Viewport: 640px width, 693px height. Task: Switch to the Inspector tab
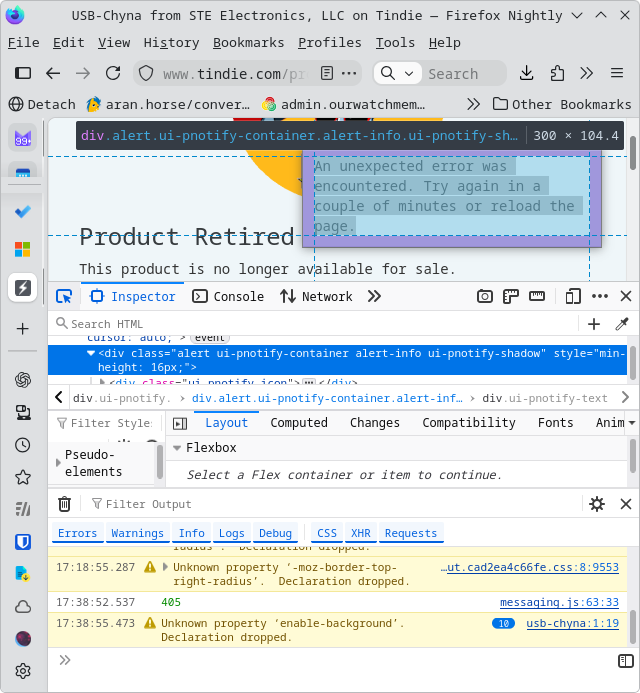pos(133,297)
